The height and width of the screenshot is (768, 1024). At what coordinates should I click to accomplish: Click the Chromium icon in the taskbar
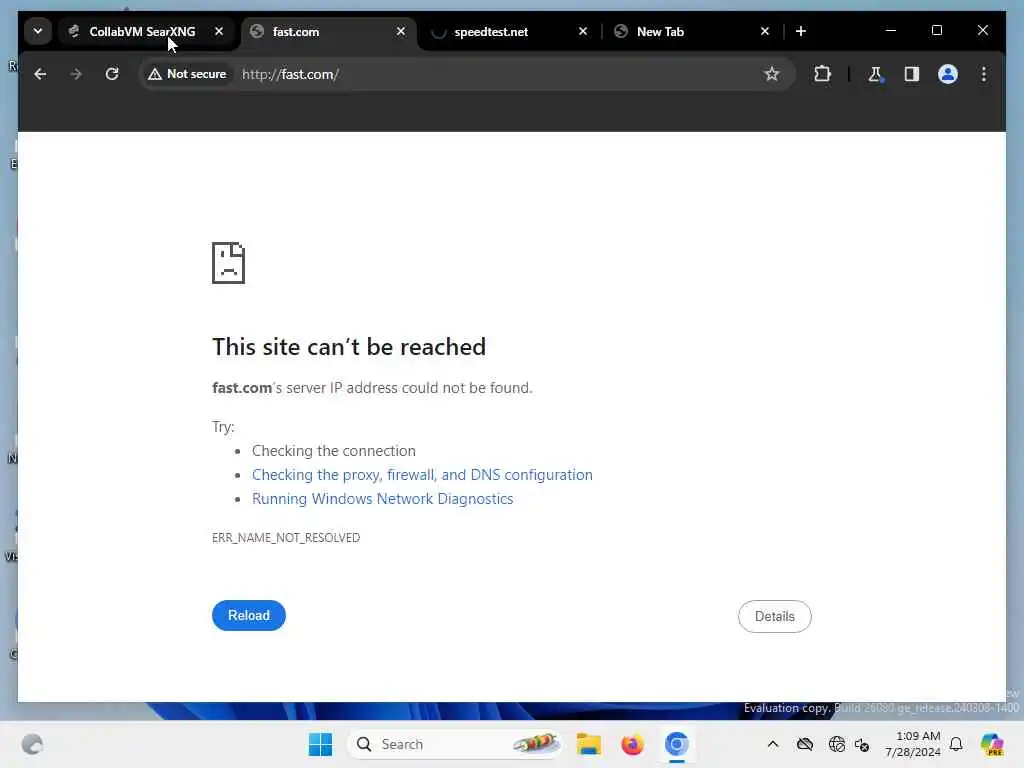click(677, 744)
